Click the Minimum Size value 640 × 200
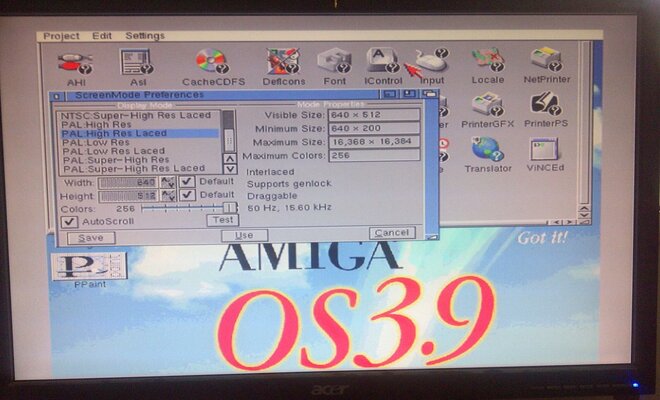Viewport: 660px width, 400px height. coord(374,128)
